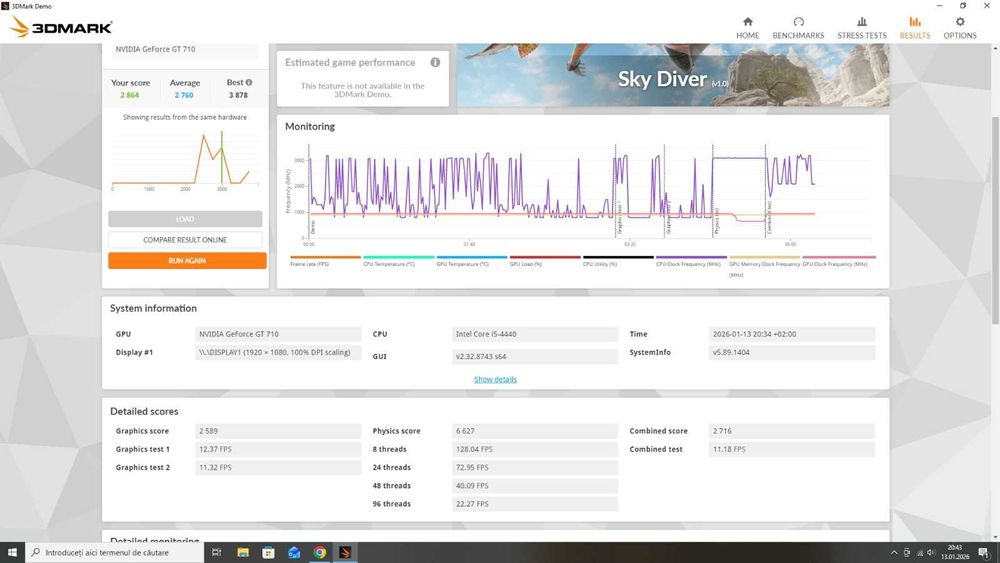Open Microsoft Store from taskbar
Image resolution: width=1000 pixels, height=563 pixels.
(x=268, y=553)
